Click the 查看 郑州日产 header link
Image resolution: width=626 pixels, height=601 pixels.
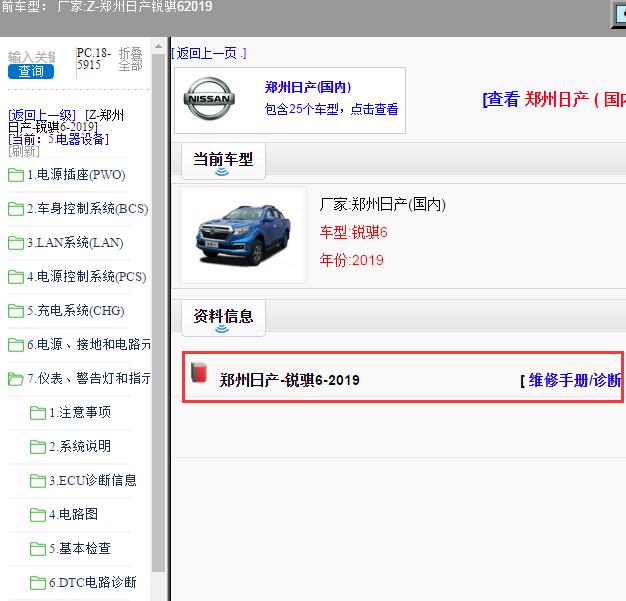tap(554, 99)
